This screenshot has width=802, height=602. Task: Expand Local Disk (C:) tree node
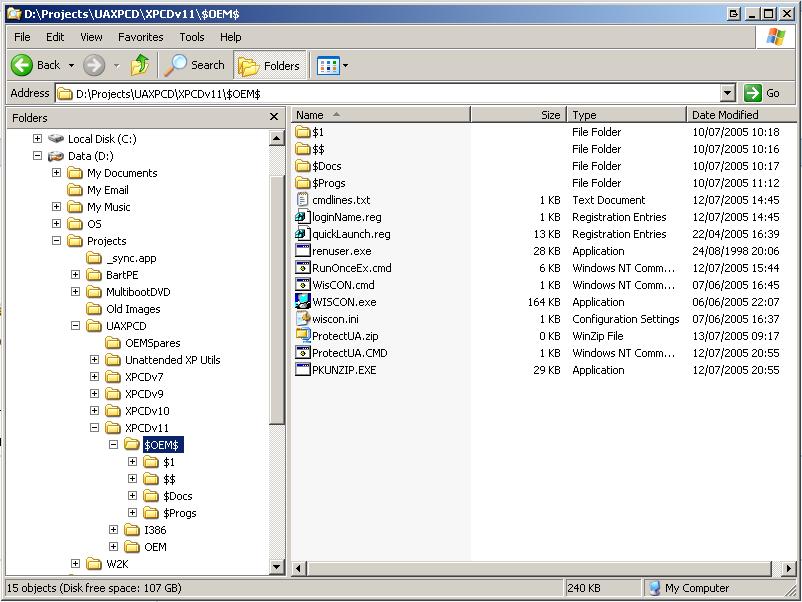click(37, 138)
